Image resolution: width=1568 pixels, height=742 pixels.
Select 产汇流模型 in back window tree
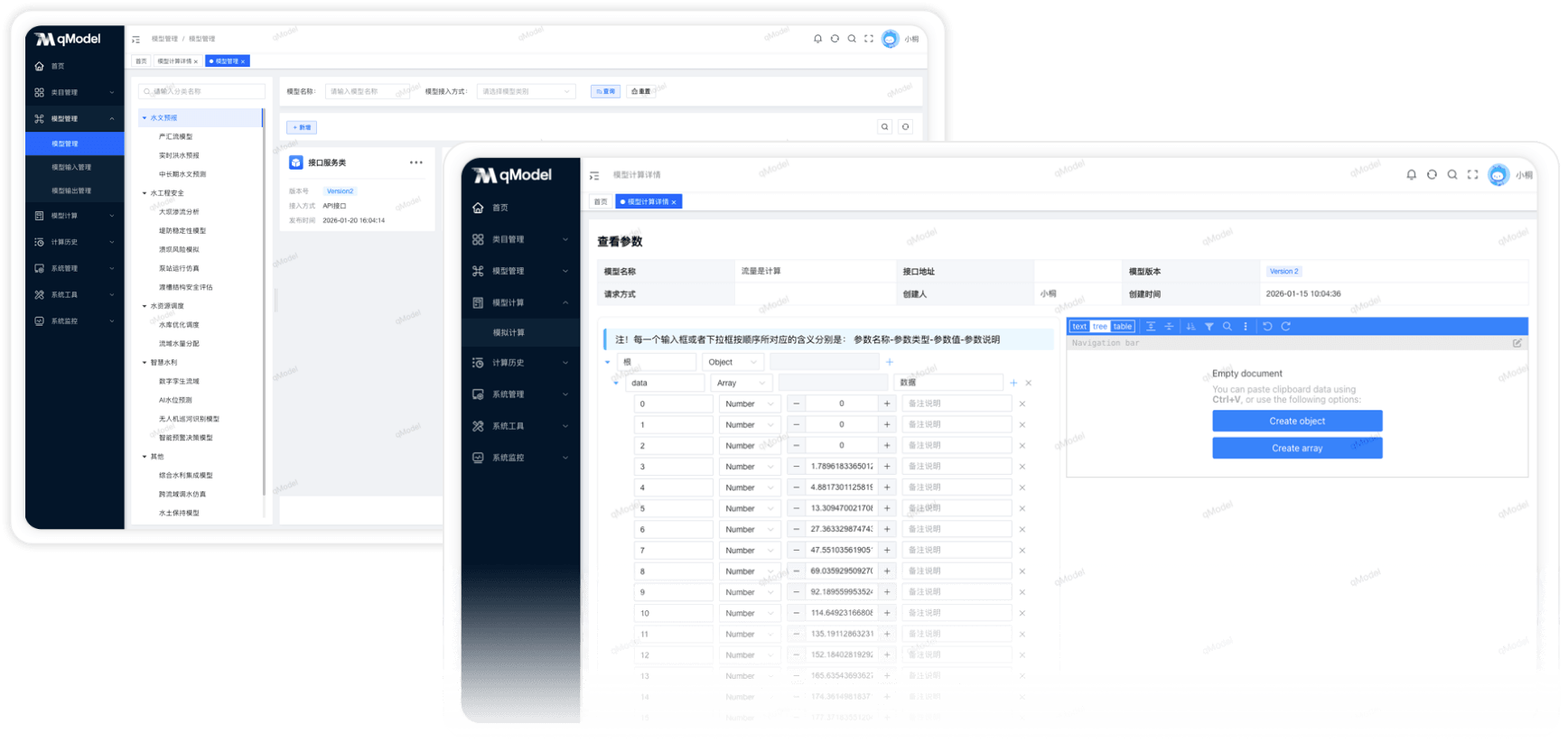coord(176,136)
